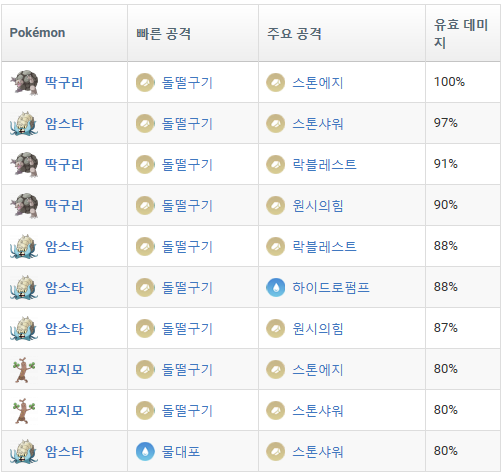Click the rock type icon beside 스톤샤워 in the 97% row
Viewport: 502px width, 474px height.
(x=276, y=123)
